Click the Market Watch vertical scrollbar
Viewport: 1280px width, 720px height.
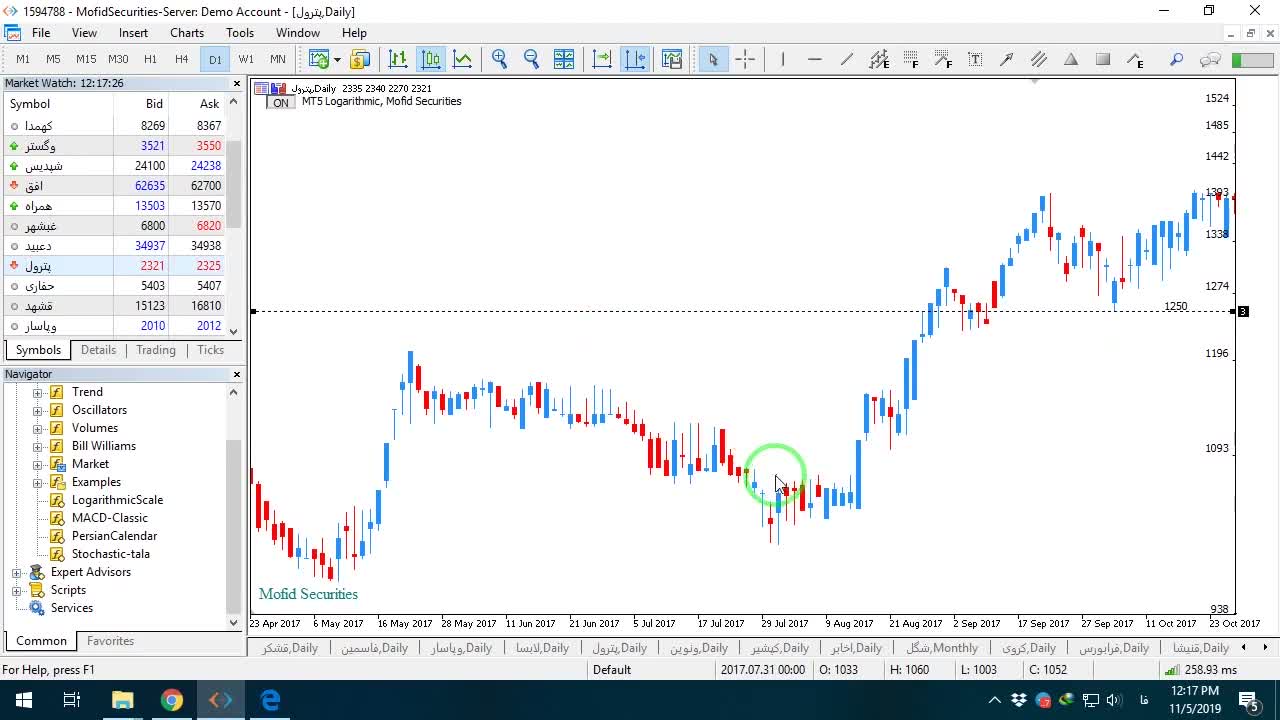(x=234, y=185)
